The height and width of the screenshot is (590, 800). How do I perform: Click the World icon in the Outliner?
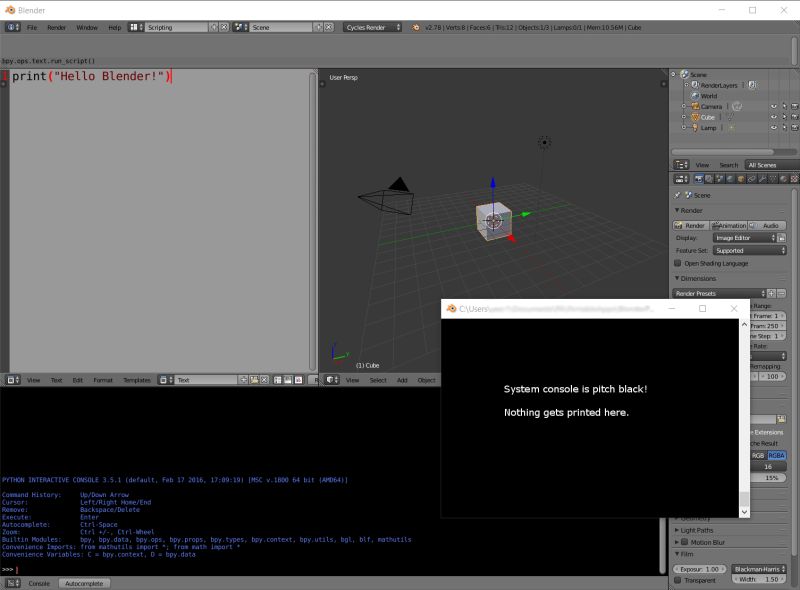click(695, 96)
